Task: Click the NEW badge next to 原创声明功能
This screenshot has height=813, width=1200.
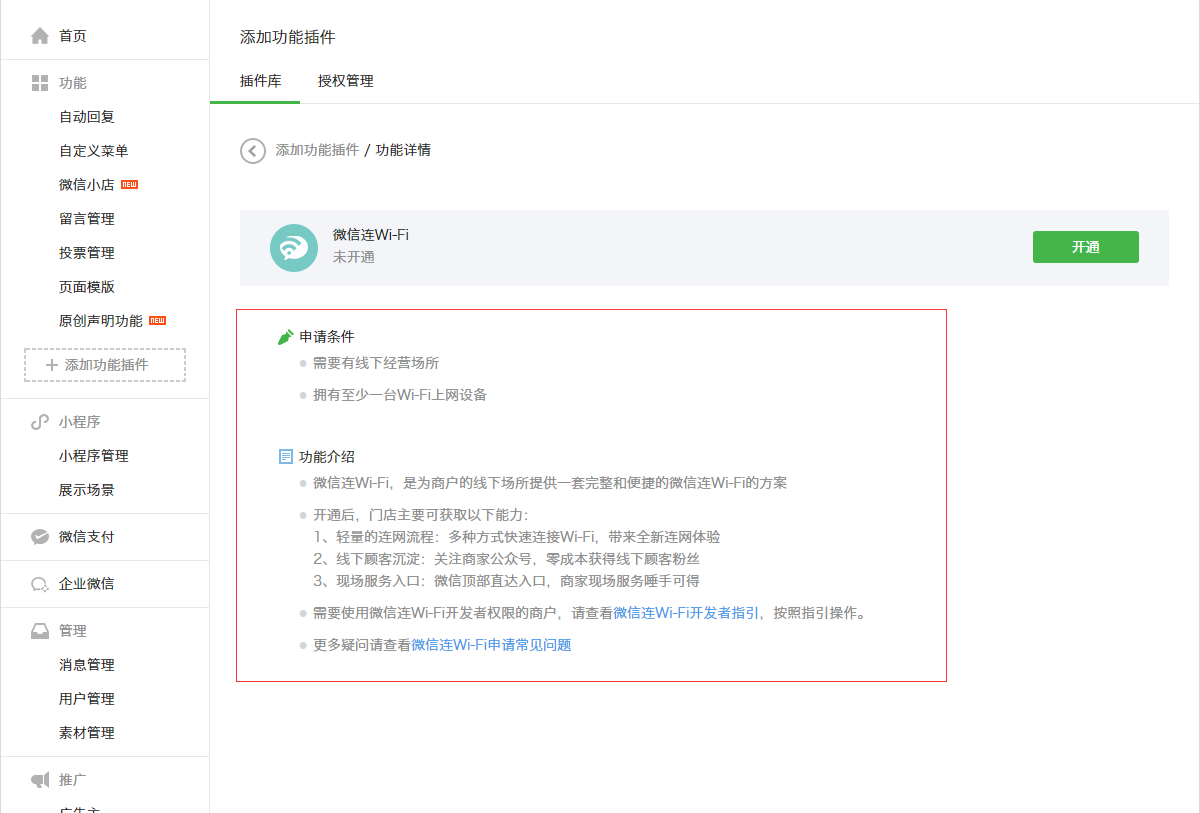Action: [x=157, y=321]
